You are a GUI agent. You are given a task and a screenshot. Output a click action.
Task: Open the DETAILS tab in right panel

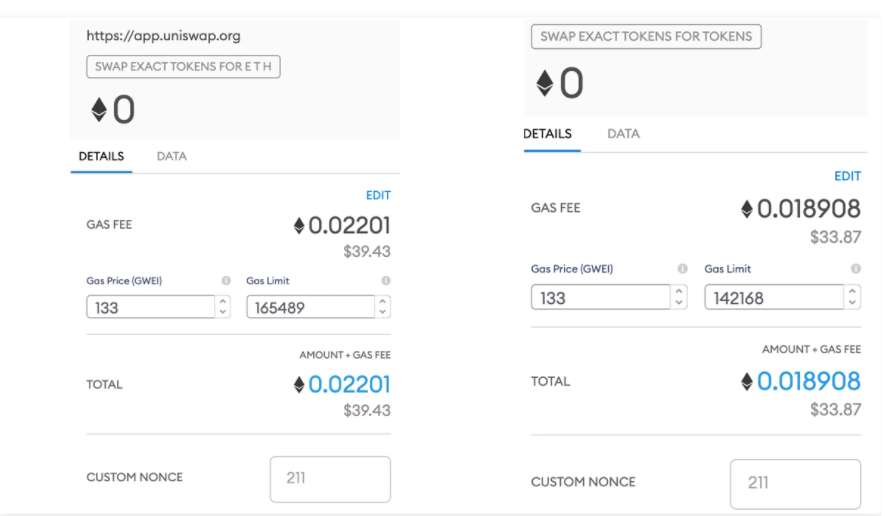[547, 134]
